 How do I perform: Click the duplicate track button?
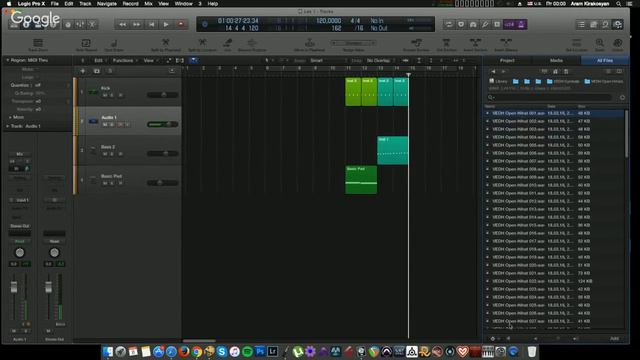[x=97, y=71]
